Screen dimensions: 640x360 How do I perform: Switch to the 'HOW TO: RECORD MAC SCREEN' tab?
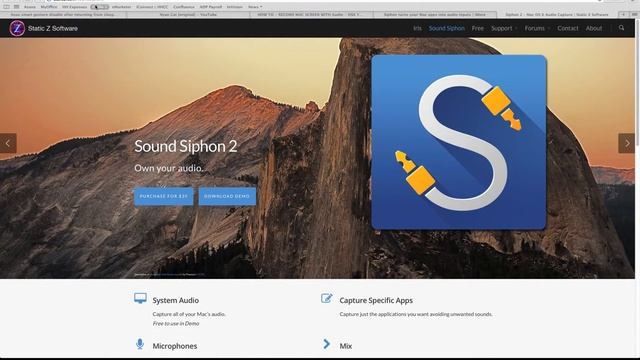point(311,14)
